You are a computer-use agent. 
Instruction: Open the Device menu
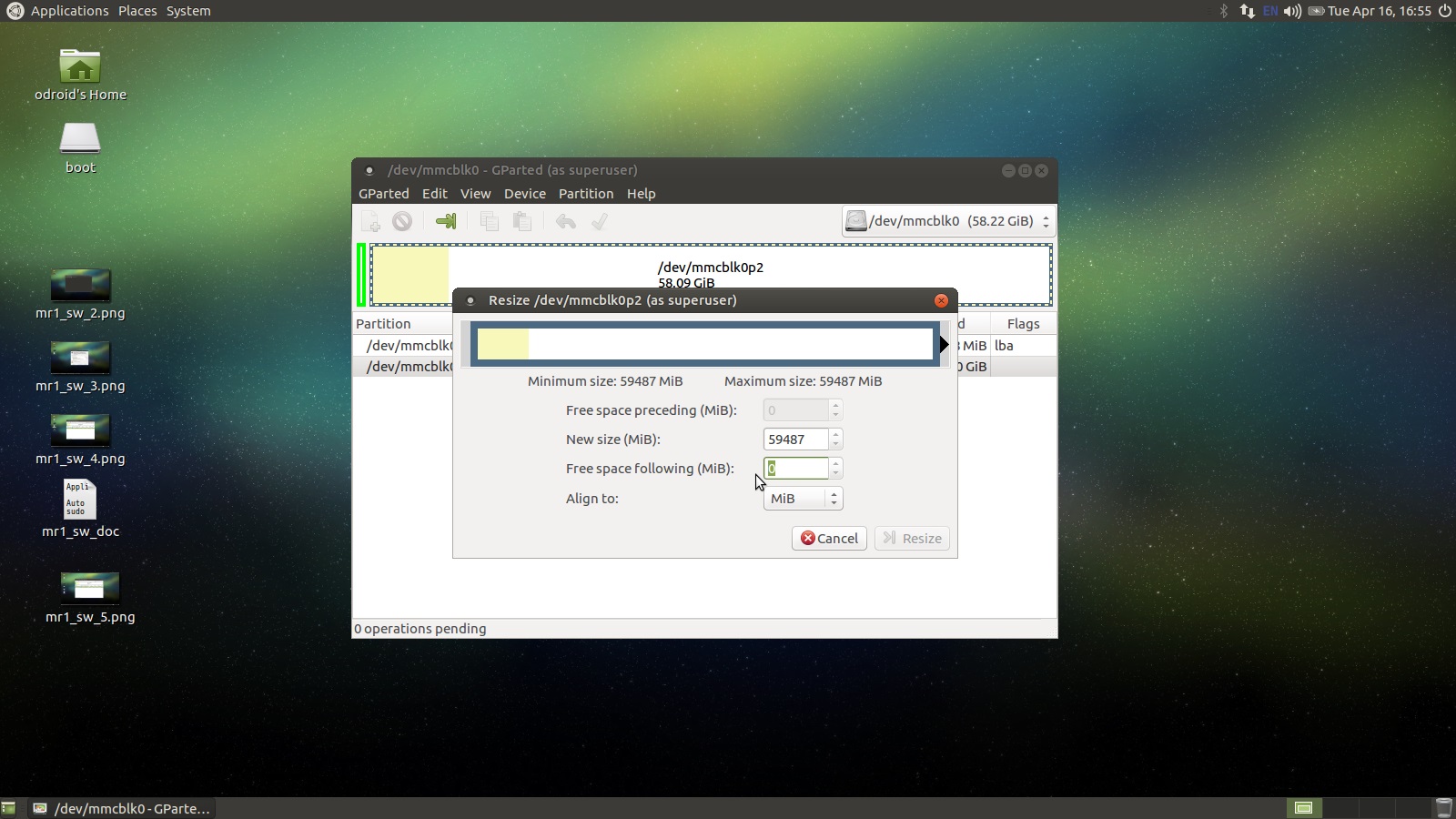point(524,194)
